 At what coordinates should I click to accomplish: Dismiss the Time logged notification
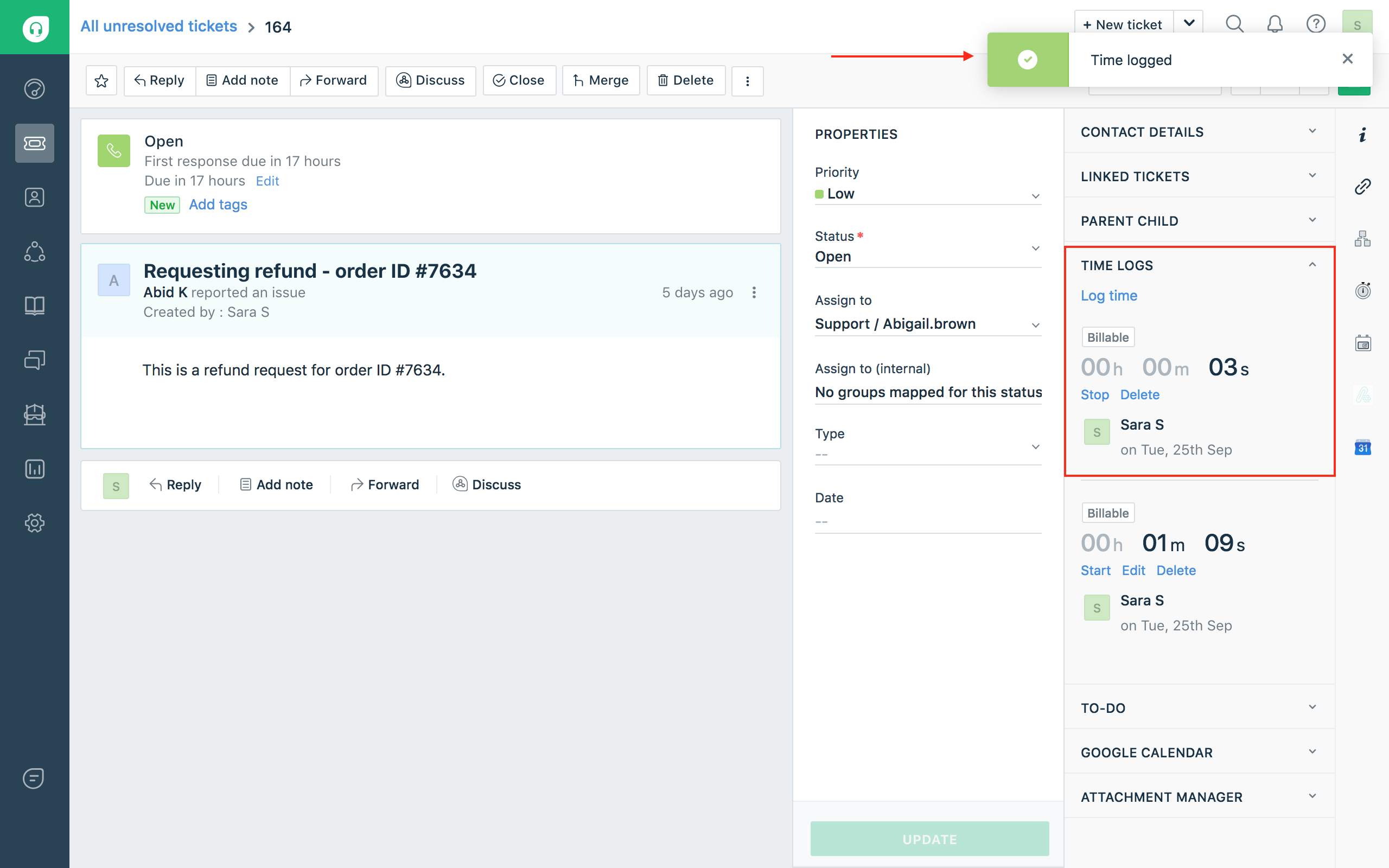click(x=1348, y=59)
